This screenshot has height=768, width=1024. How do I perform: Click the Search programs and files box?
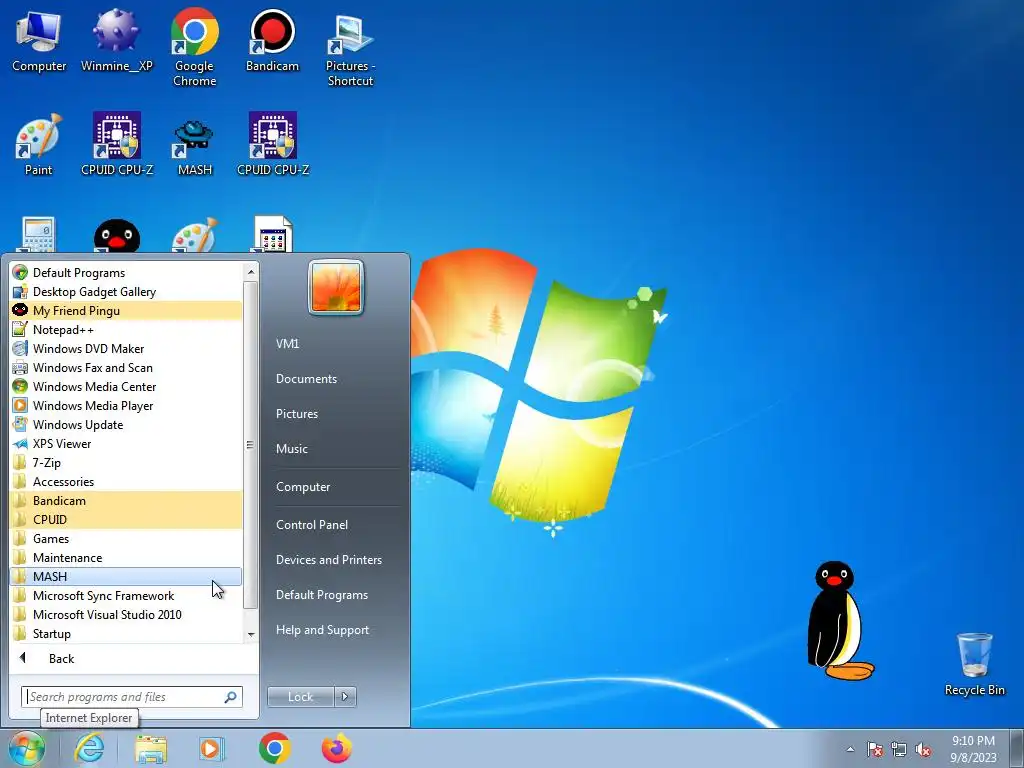tap(131, 697)
